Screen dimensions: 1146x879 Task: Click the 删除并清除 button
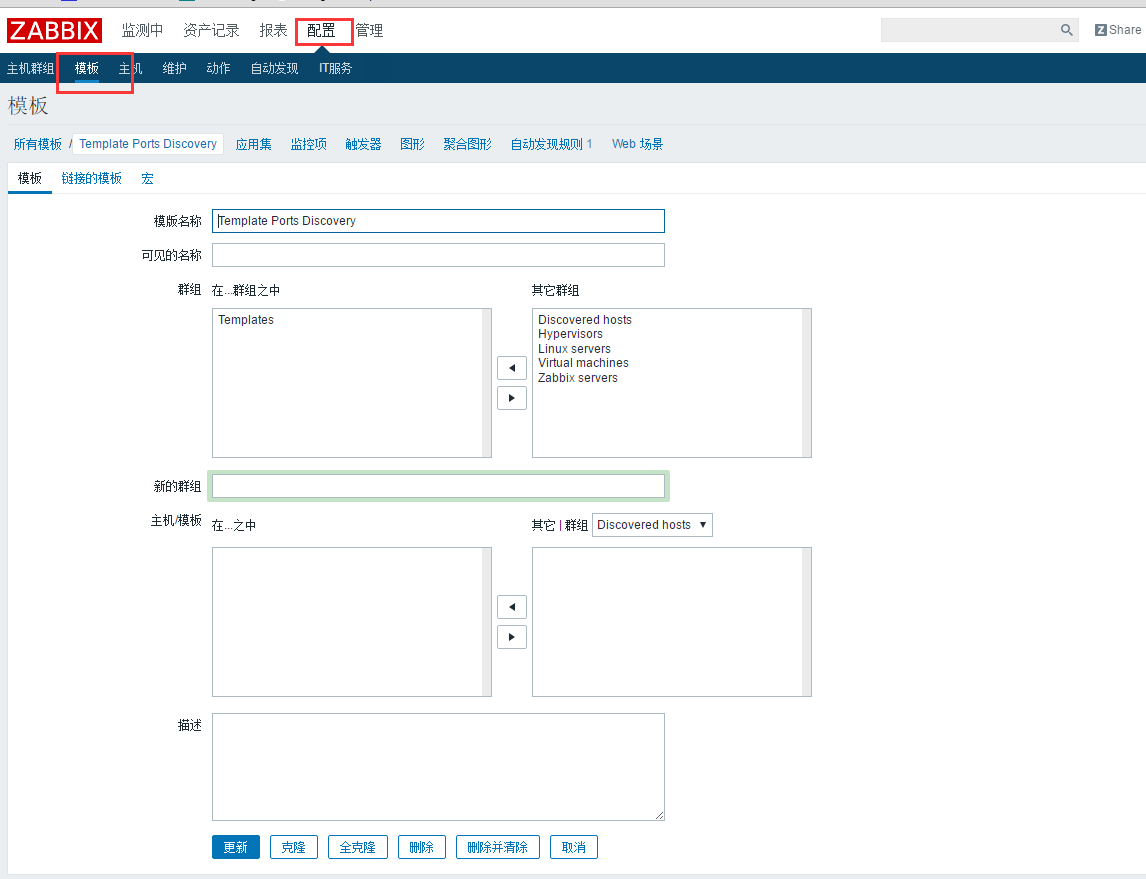tap(498, 847)
